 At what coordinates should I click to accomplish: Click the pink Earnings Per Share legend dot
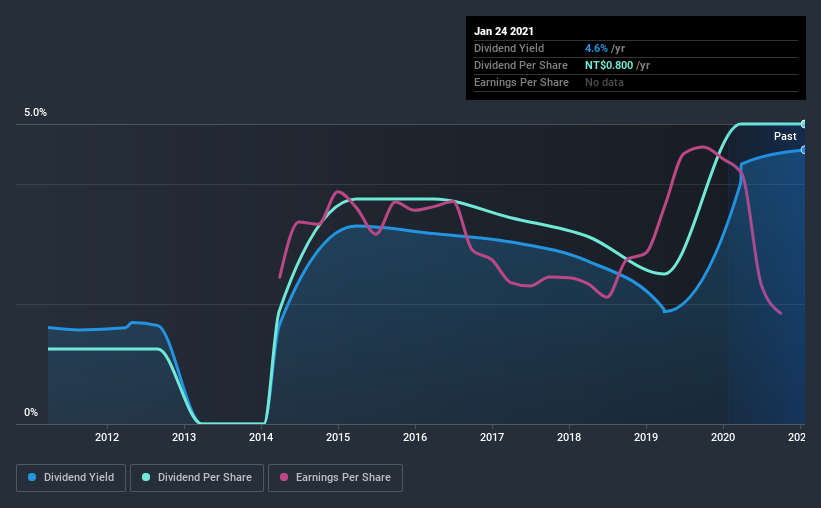pyautogui.click(x=284, y=477)
